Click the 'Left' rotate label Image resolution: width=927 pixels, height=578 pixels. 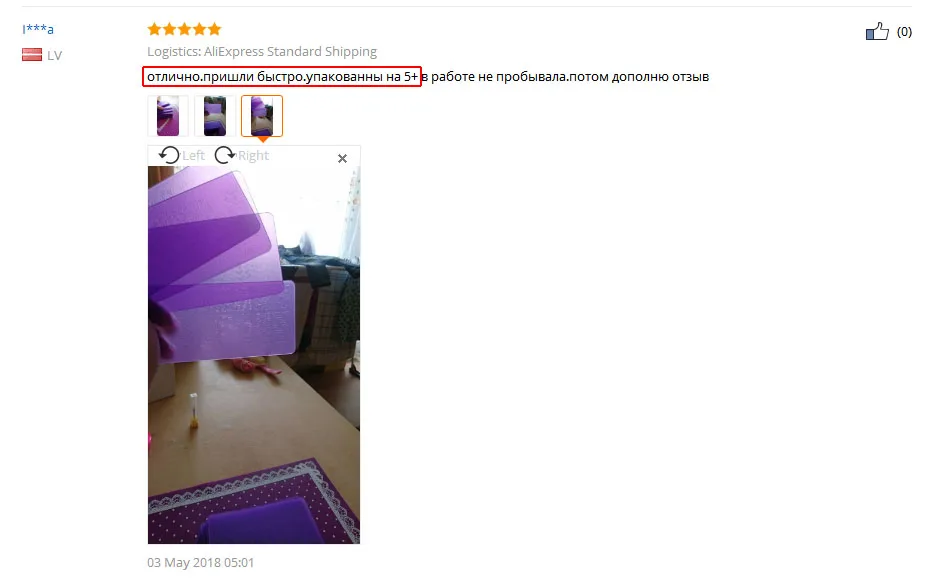coord(193,155)
